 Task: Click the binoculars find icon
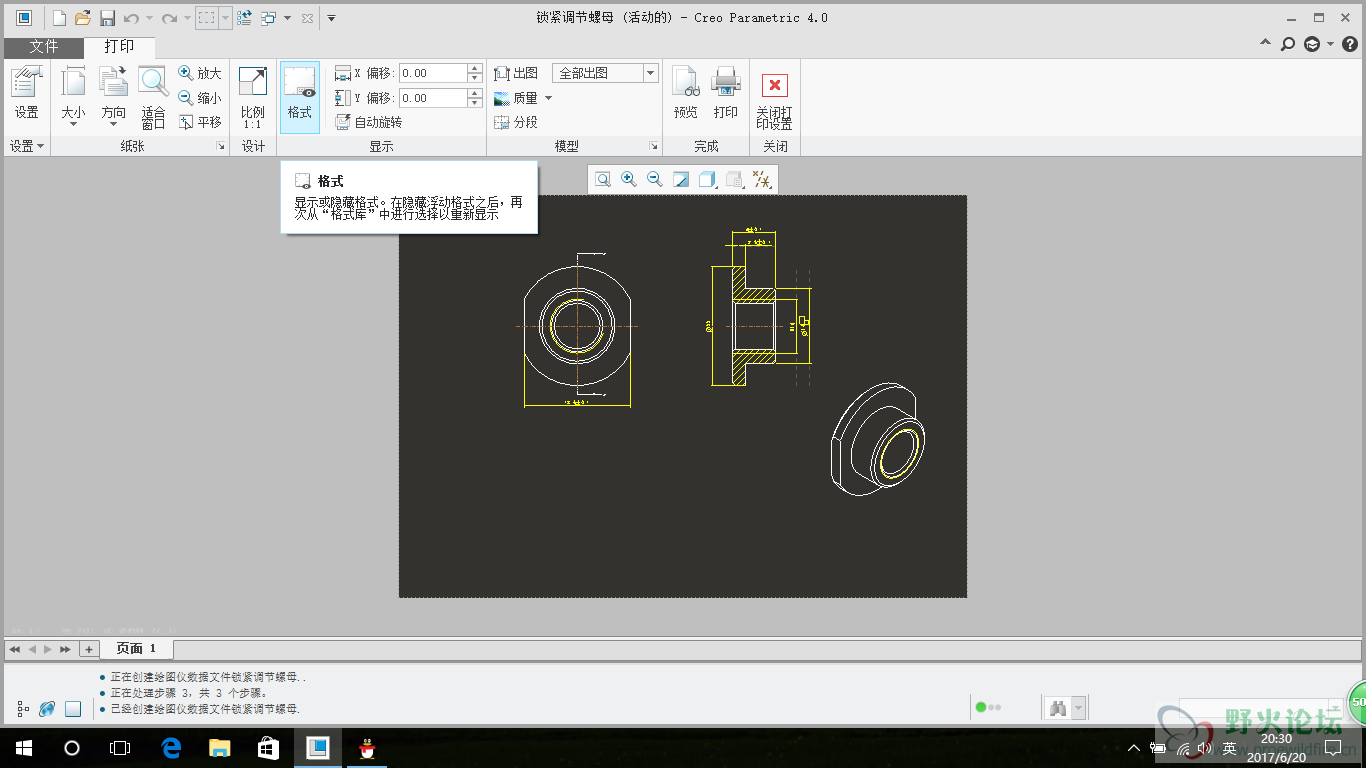pos(1057,708)
